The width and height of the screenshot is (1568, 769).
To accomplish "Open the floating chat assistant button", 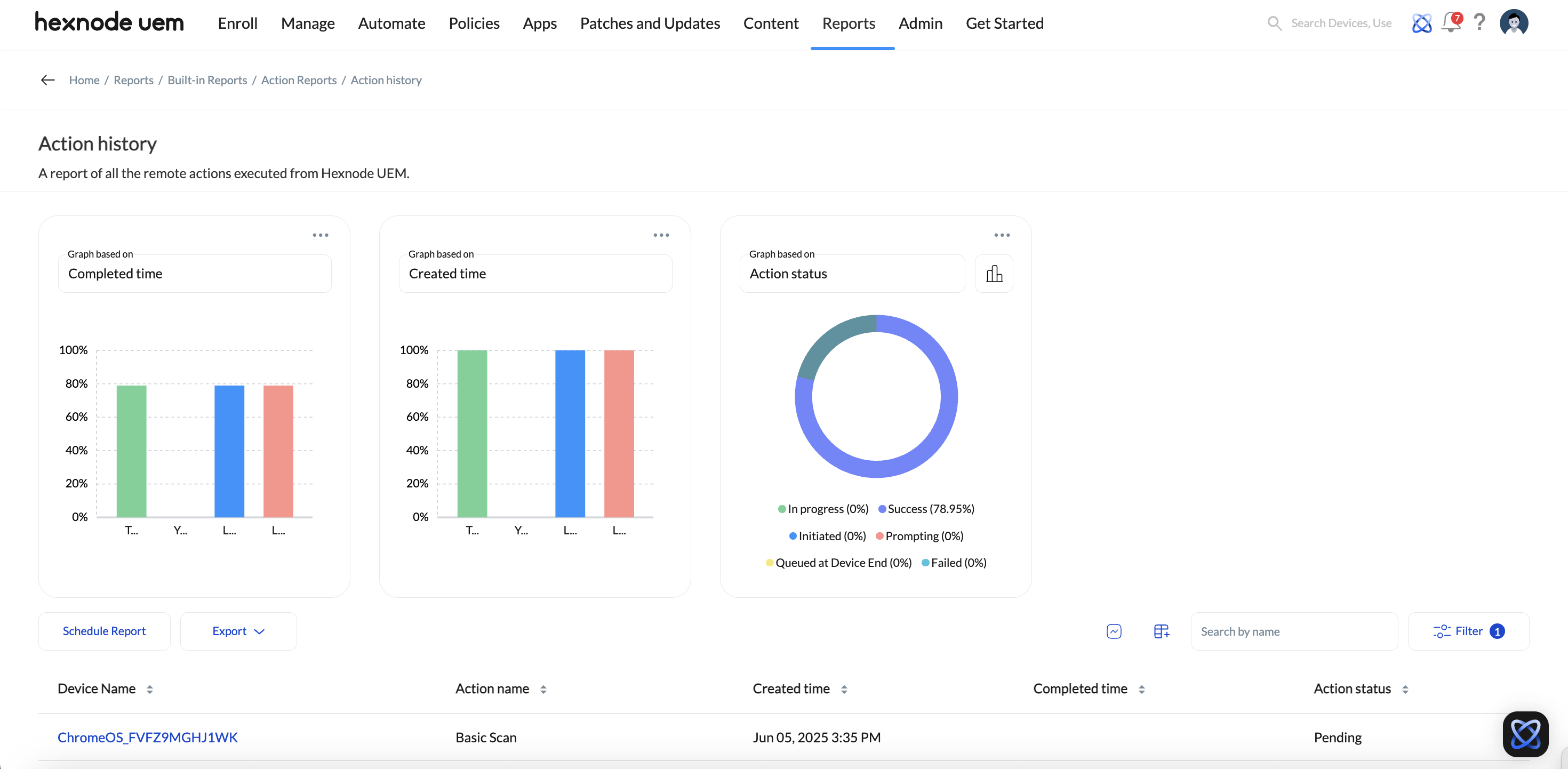I will 1525,734.
